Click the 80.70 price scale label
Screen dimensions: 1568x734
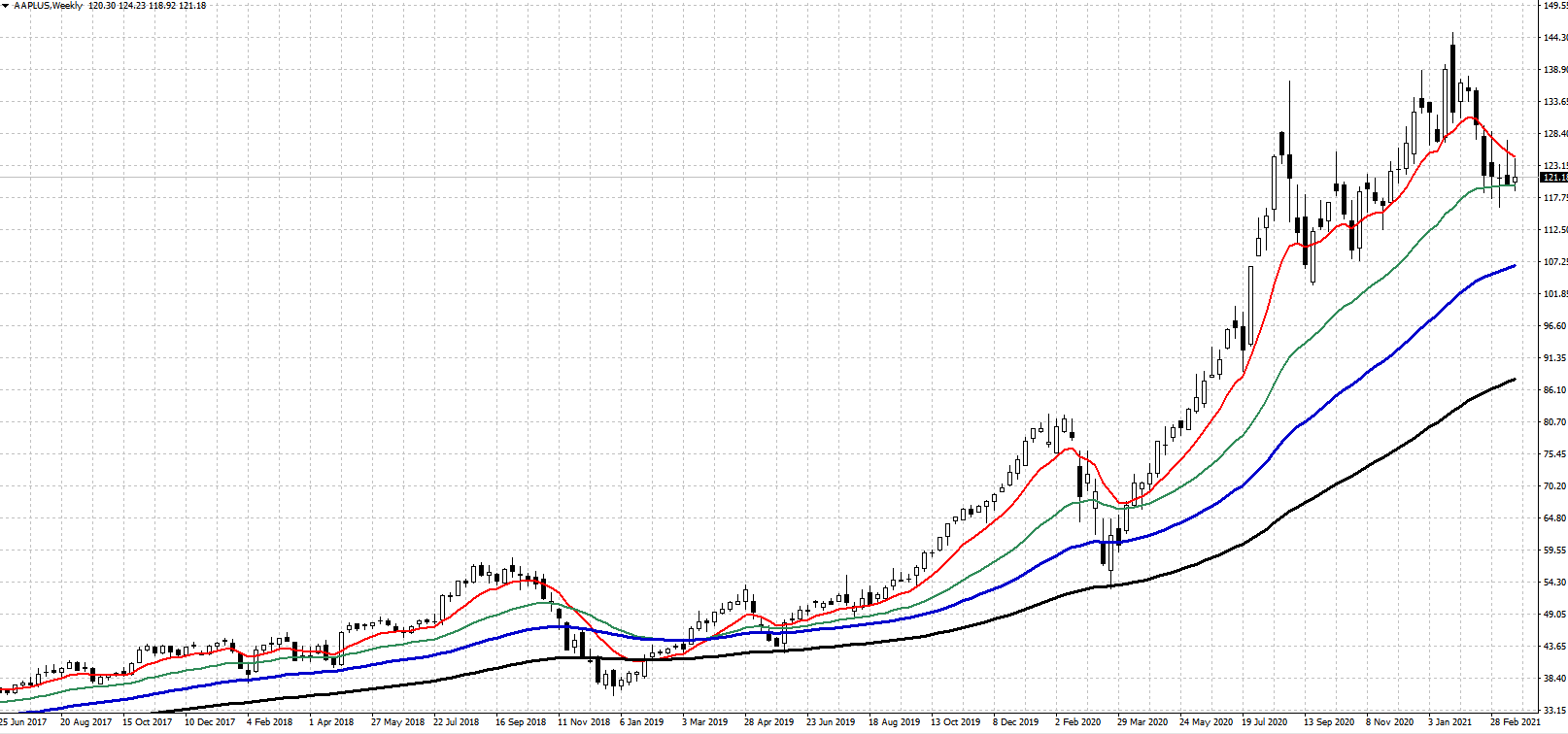[1554, 422]
